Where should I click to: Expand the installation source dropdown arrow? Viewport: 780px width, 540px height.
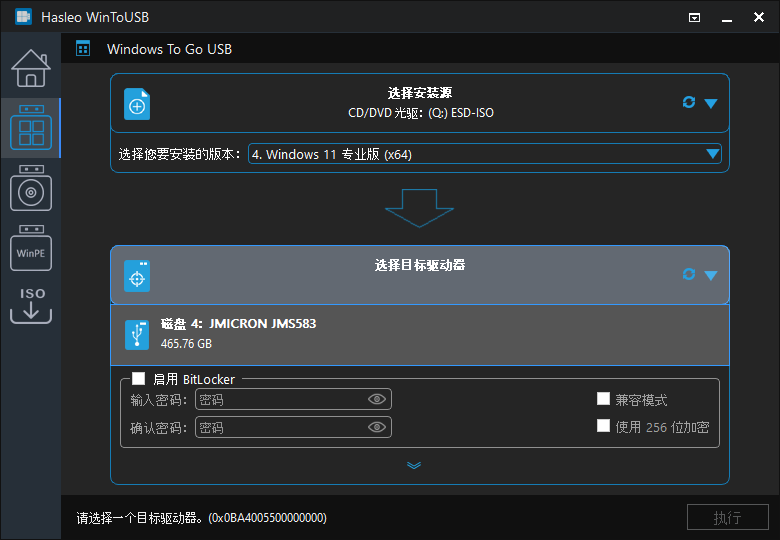coord(711,103)
